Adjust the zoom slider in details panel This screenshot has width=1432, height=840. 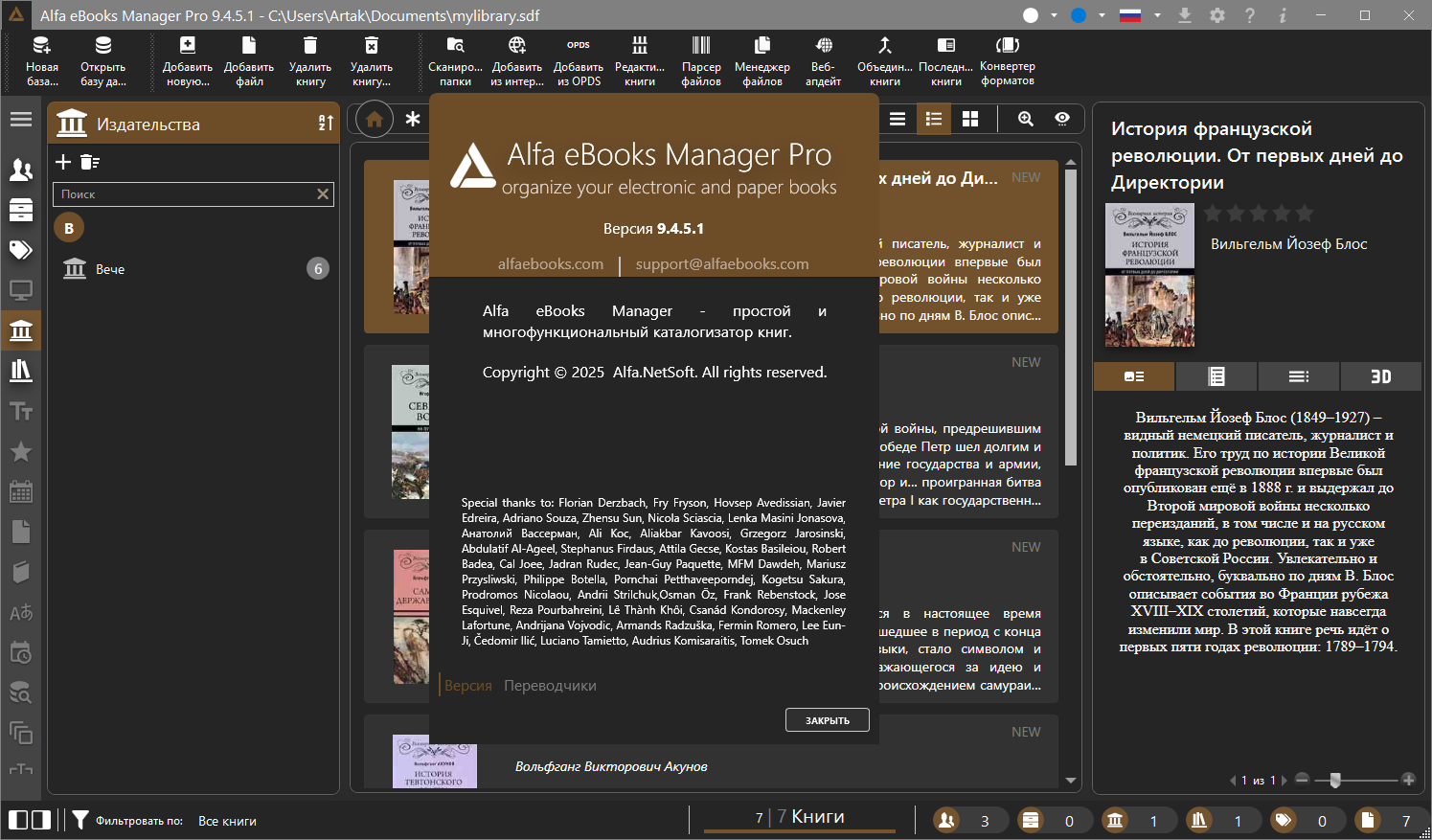1335,780
